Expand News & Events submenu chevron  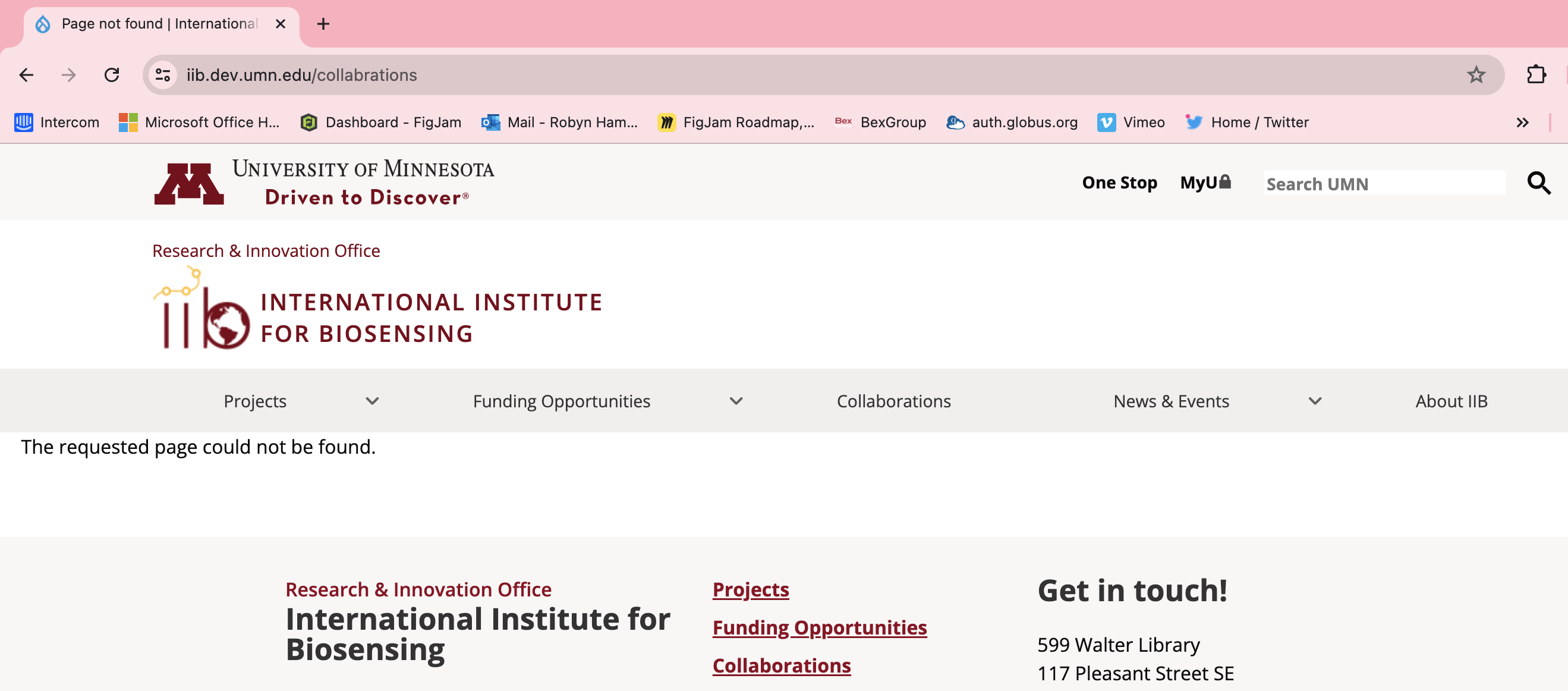pyautogui.click(x=1315, y=401)
